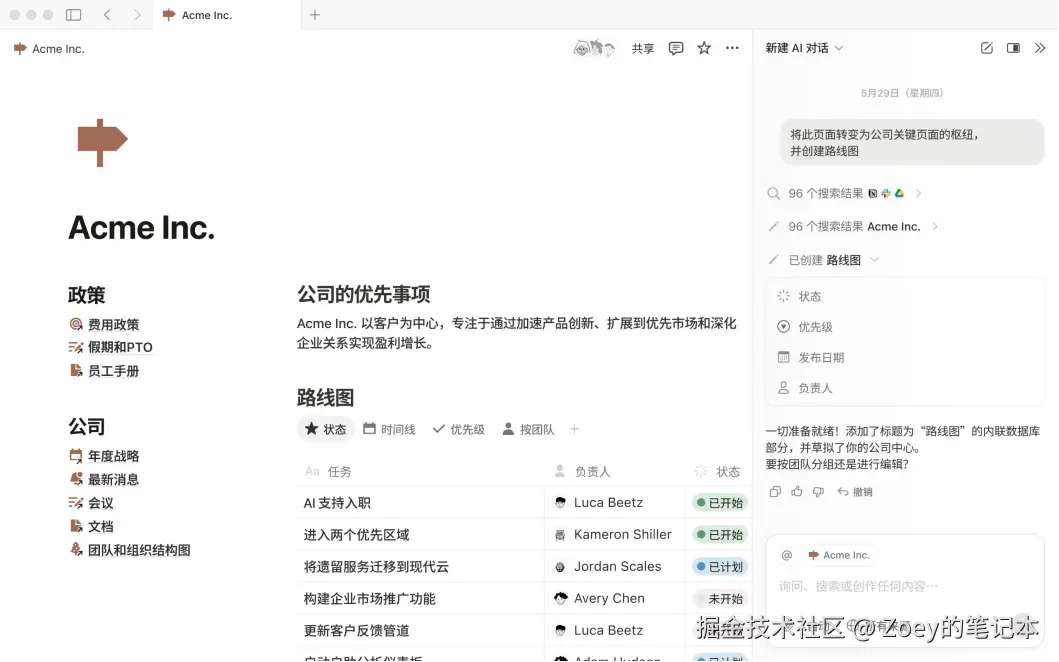
Task: Collapse the AI panel with double chevron
Action: click(1040, 48)
